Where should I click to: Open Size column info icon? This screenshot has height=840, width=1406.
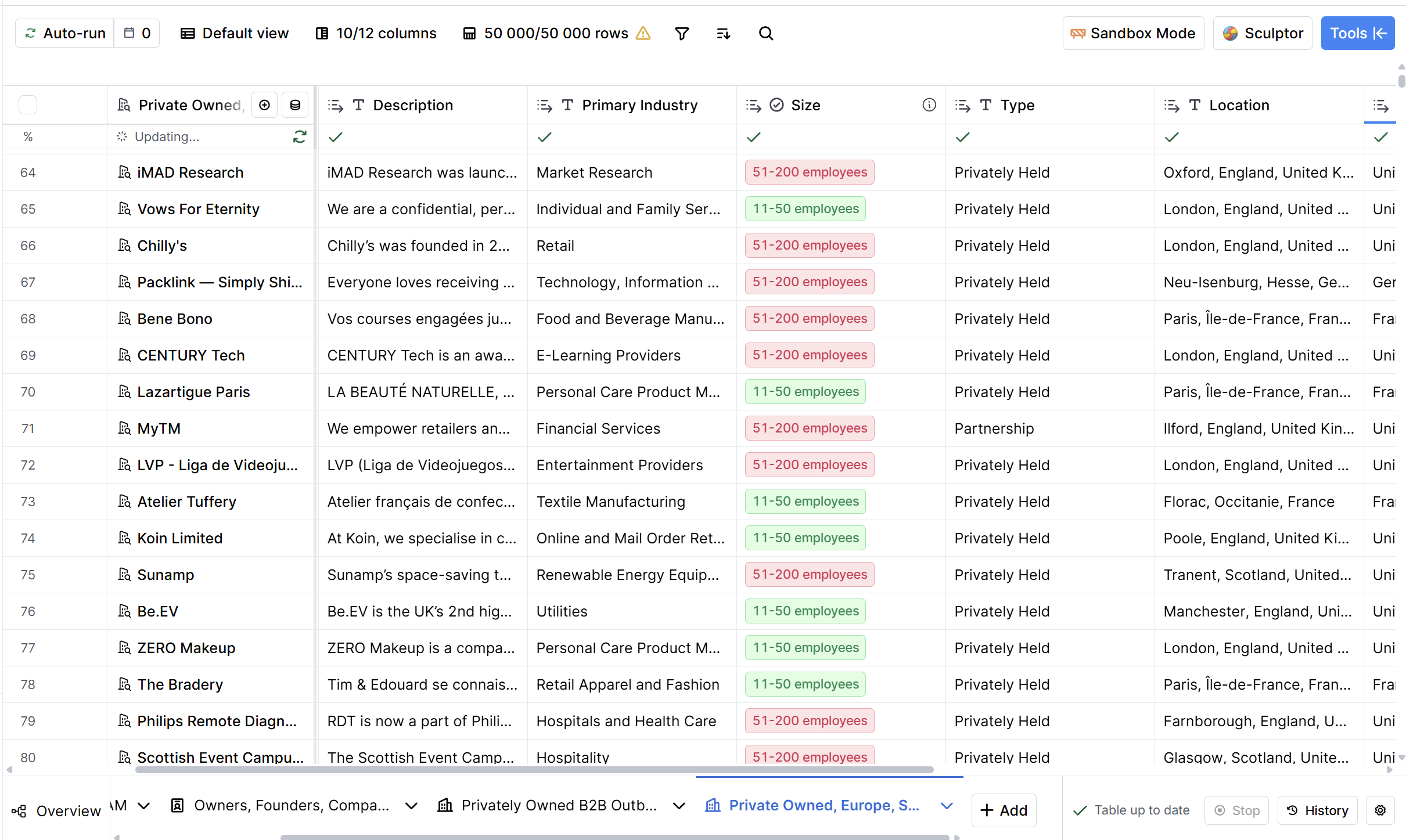tap(929, 105)
